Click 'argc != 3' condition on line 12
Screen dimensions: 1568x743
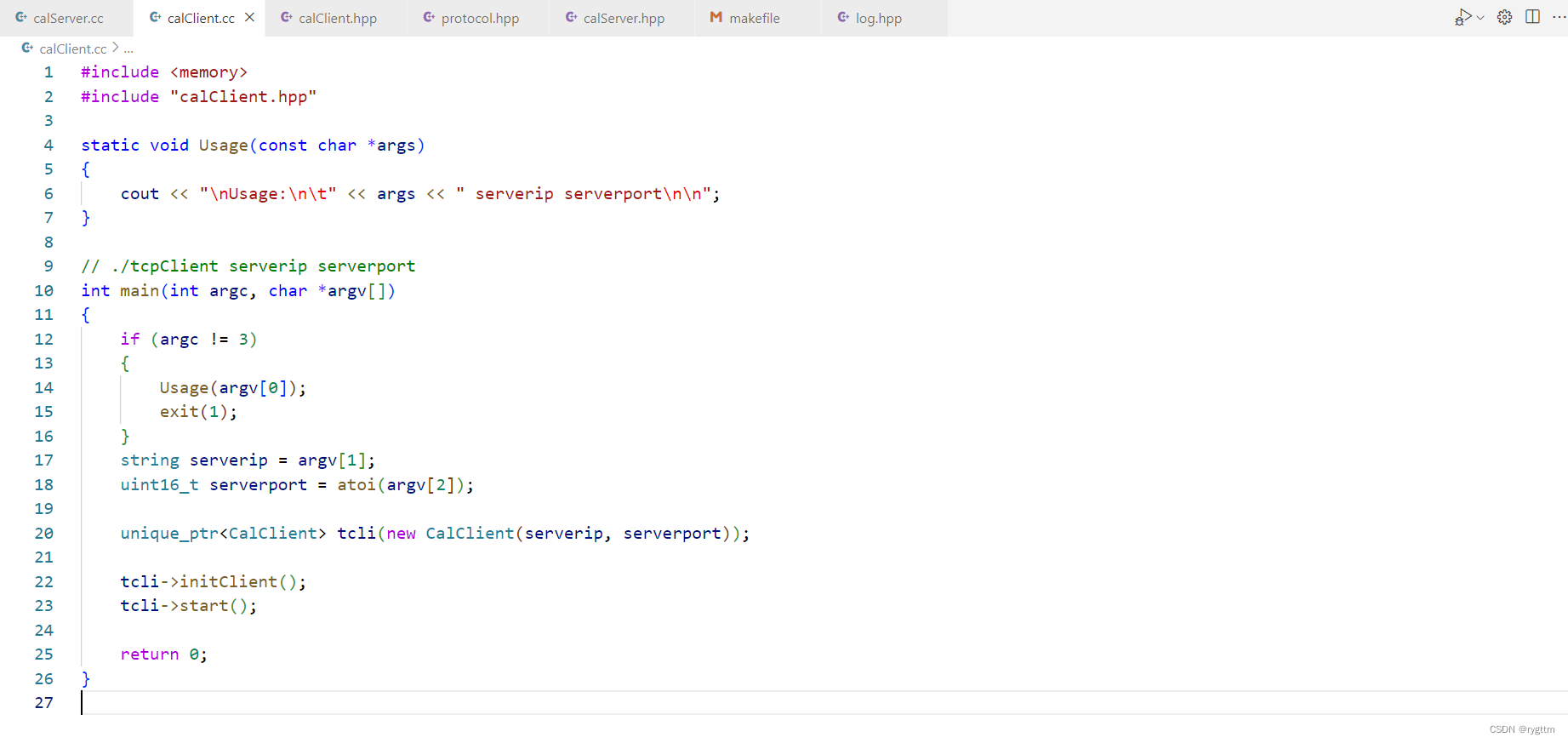[204, 340]
